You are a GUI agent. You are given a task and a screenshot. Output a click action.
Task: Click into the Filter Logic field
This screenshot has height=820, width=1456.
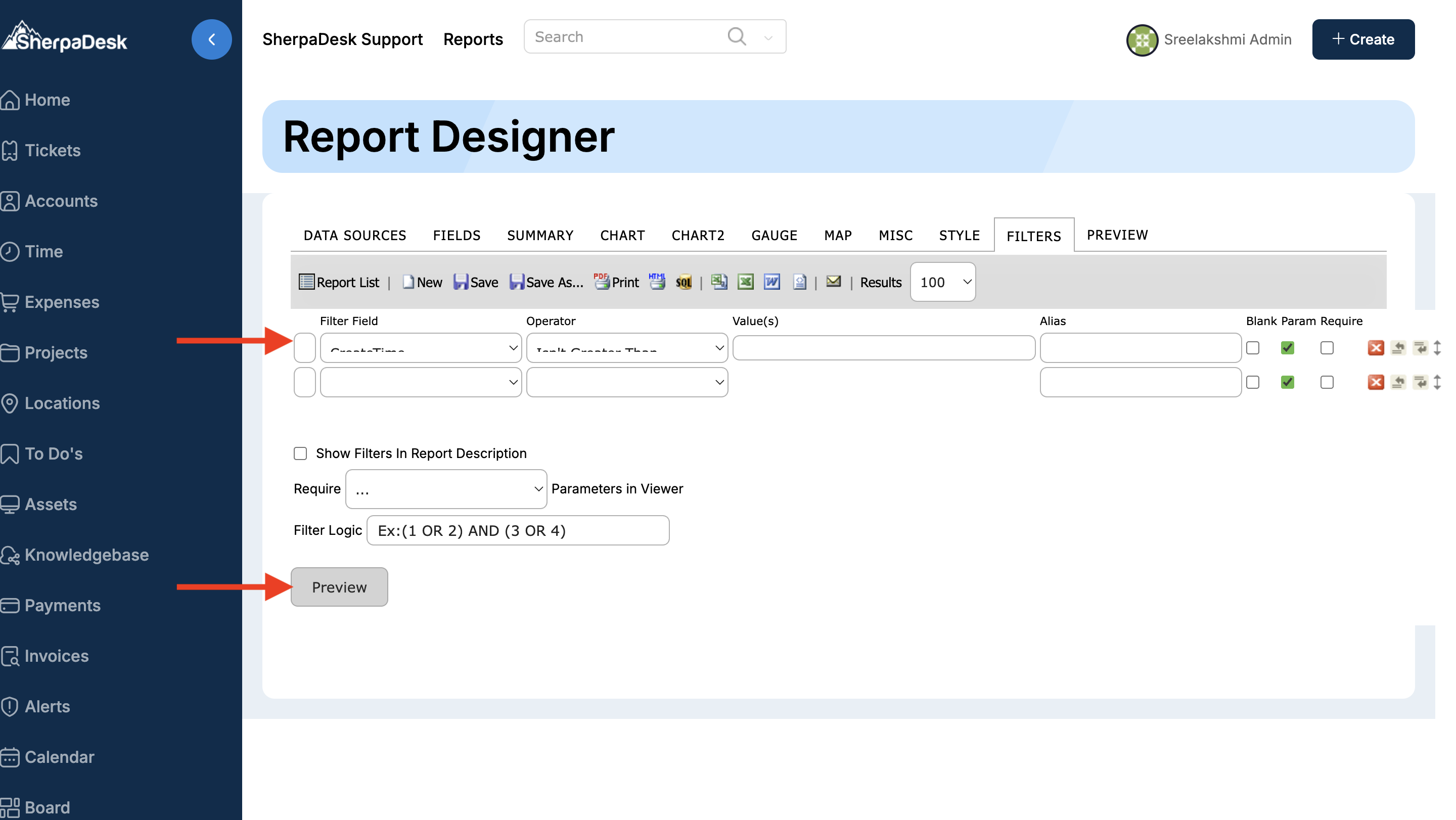517,531
